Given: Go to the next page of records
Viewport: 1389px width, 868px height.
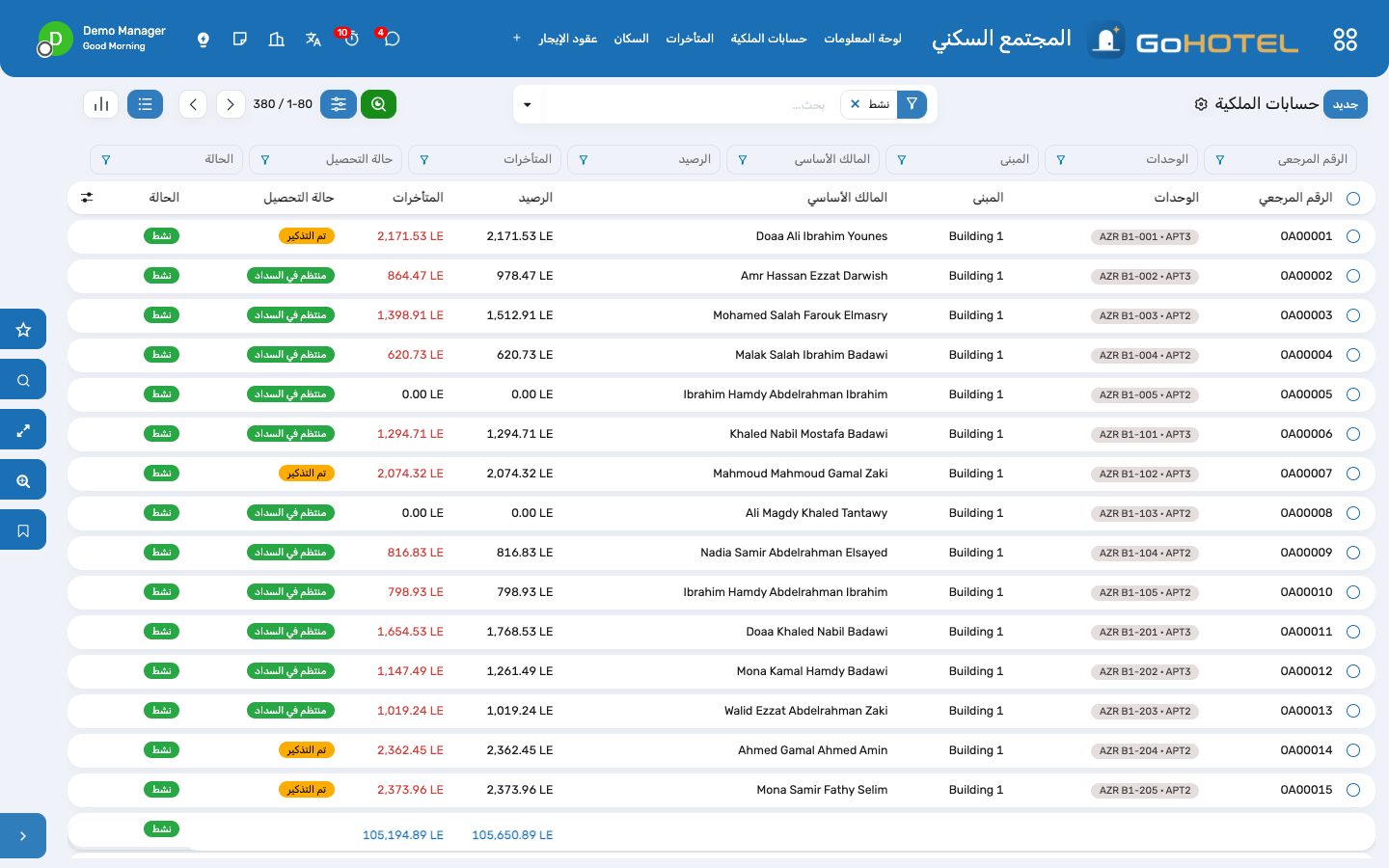Looking at the screenshot, I should (x=231, y=104).
